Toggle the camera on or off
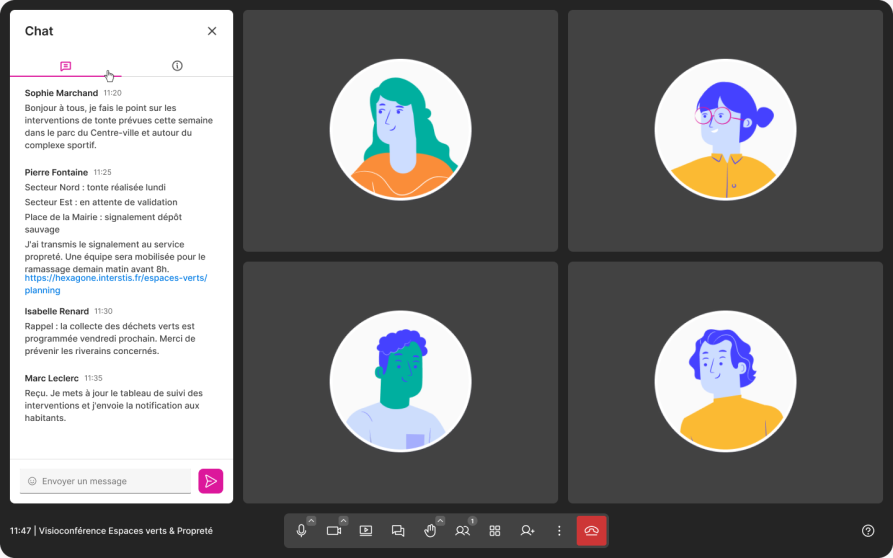 [x=334, y=531]
